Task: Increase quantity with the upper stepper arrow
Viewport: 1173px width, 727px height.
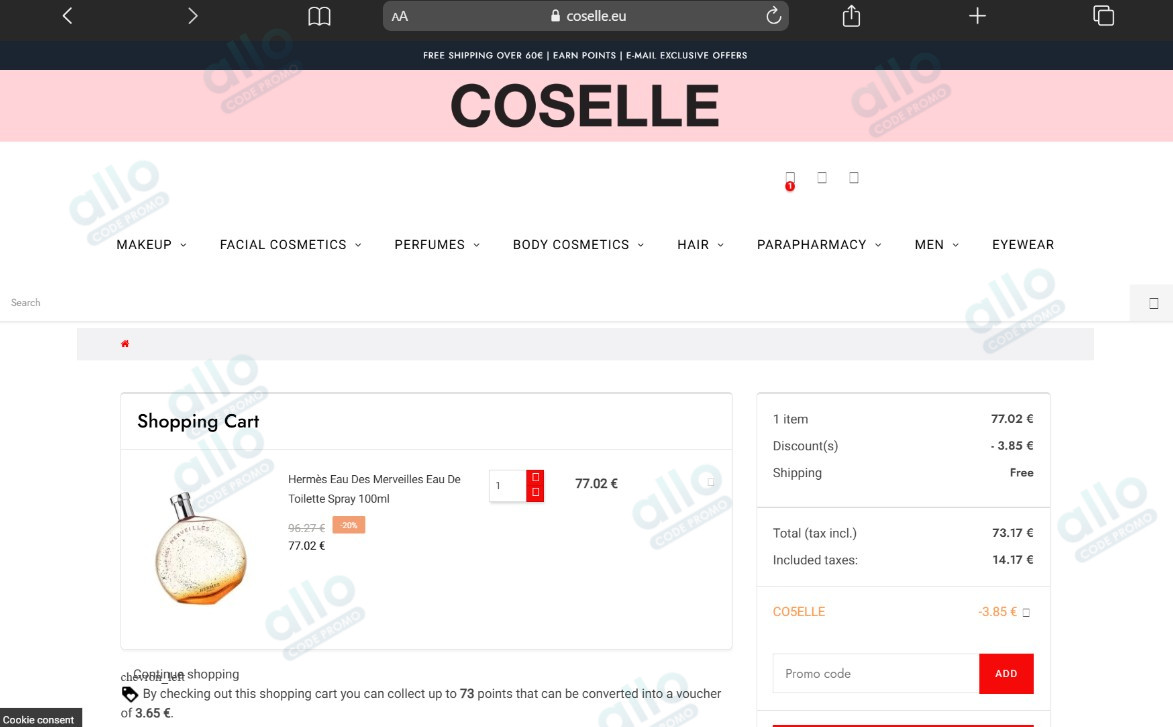Action: click(536, 478)
